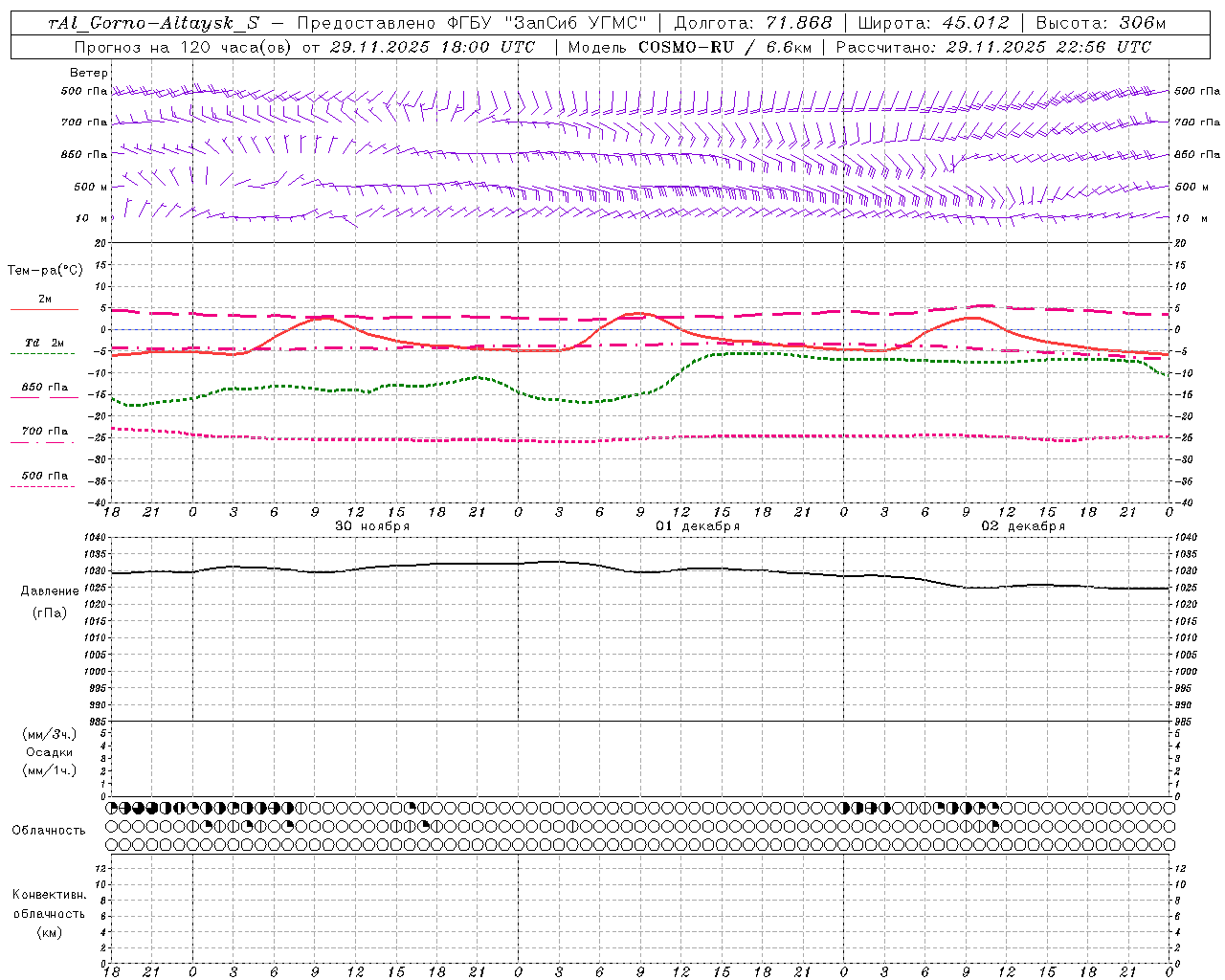Click the Широта: 45.012 value
Image resolution: width=1225 pixels, height=980 pixels.
pos(934,23)
